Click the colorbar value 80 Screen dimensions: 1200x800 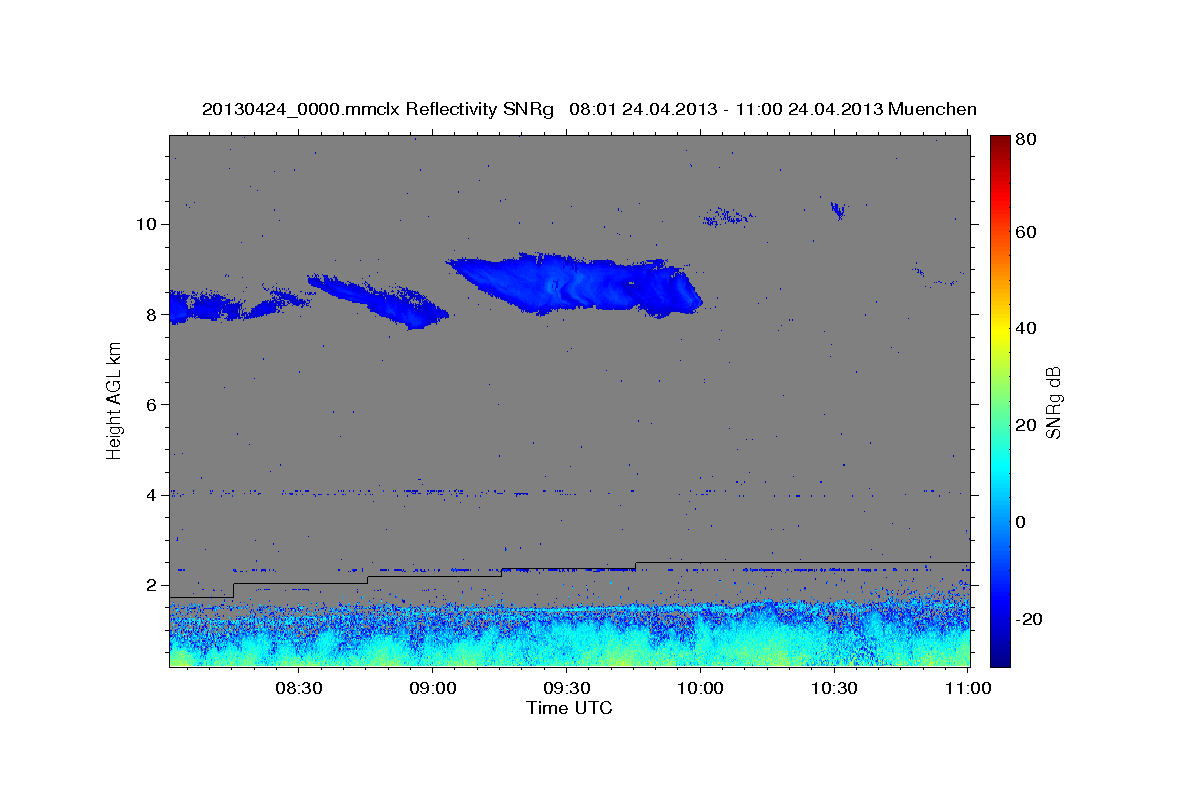(1026, 140)
